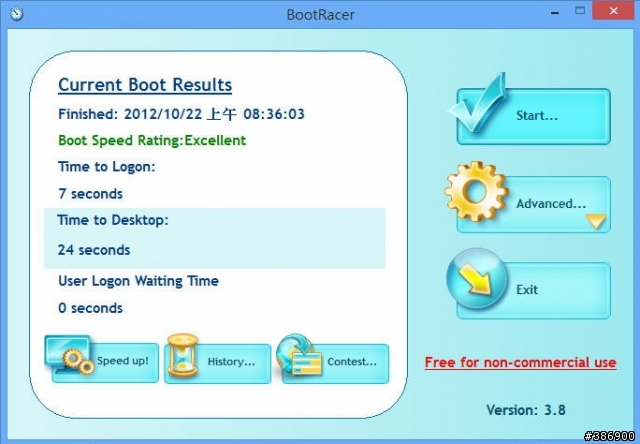Click the User Logon Waiting Time label

pos(138,281)
